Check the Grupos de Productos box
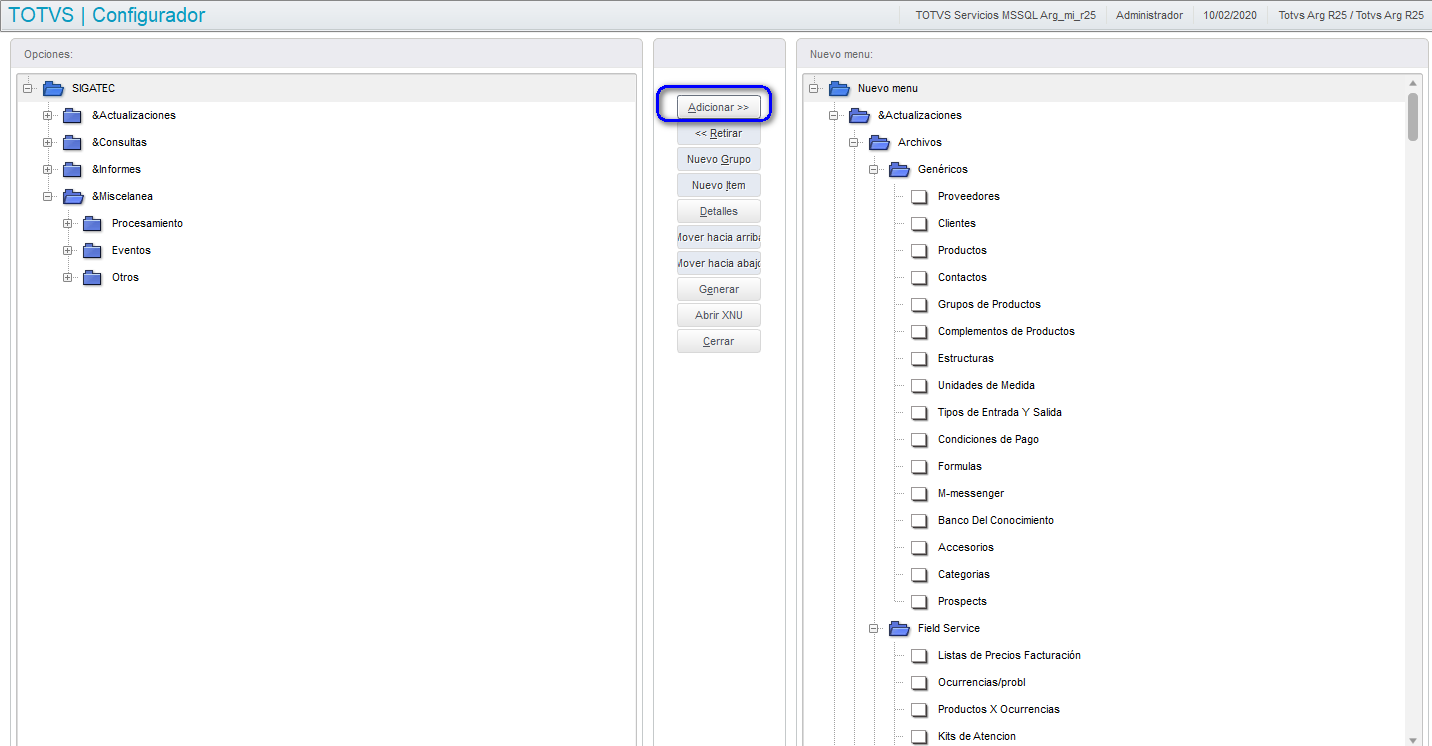 [919, 305]
